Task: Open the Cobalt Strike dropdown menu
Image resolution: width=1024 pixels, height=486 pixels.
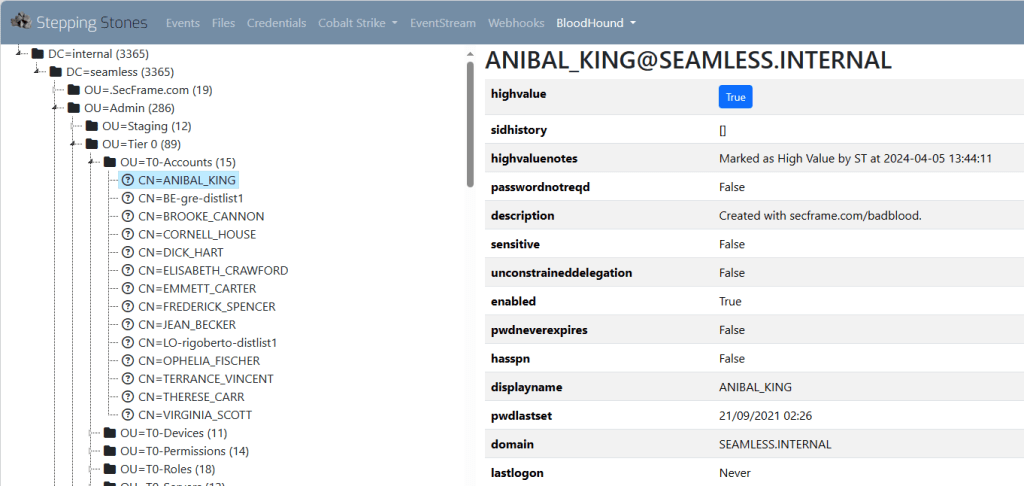Action: coord(357,22)
